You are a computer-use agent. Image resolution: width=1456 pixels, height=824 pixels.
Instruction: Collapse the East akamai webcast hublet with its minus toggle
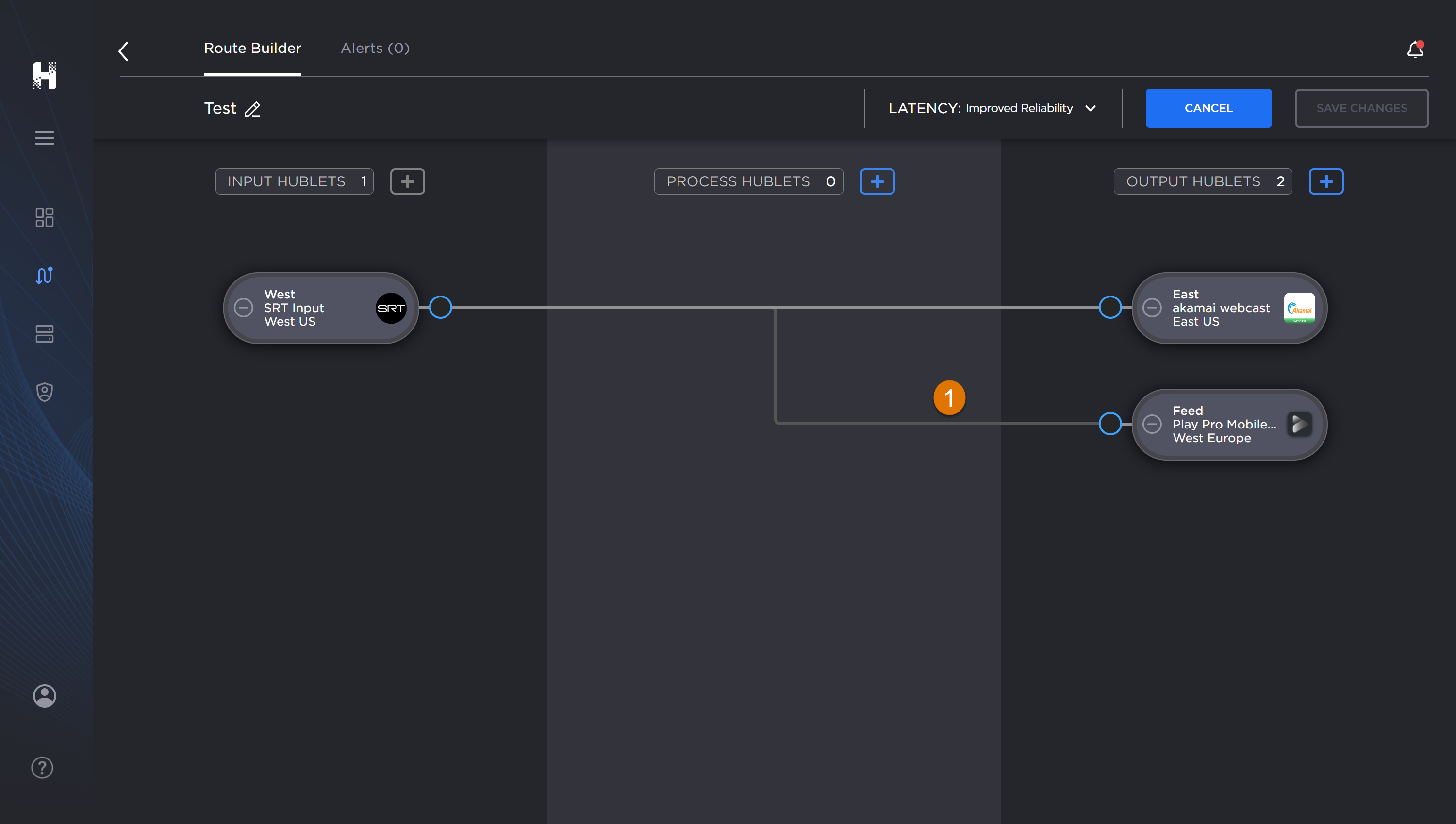pyautogui.click(x=1153, y=309)
